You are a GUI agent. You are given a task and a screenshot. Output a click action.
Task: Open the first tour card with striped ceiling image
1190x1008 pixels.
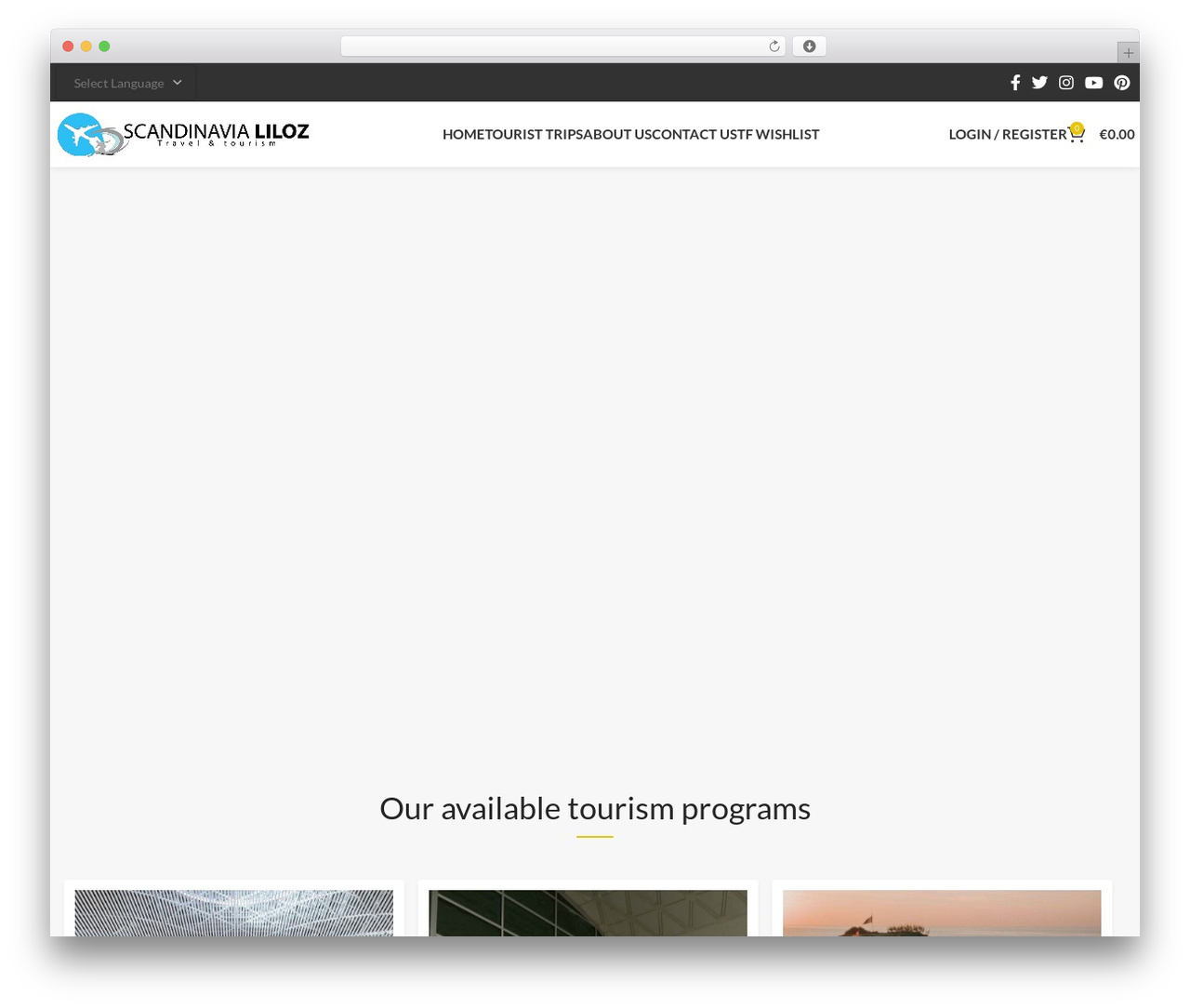click(x=234, y=909)
